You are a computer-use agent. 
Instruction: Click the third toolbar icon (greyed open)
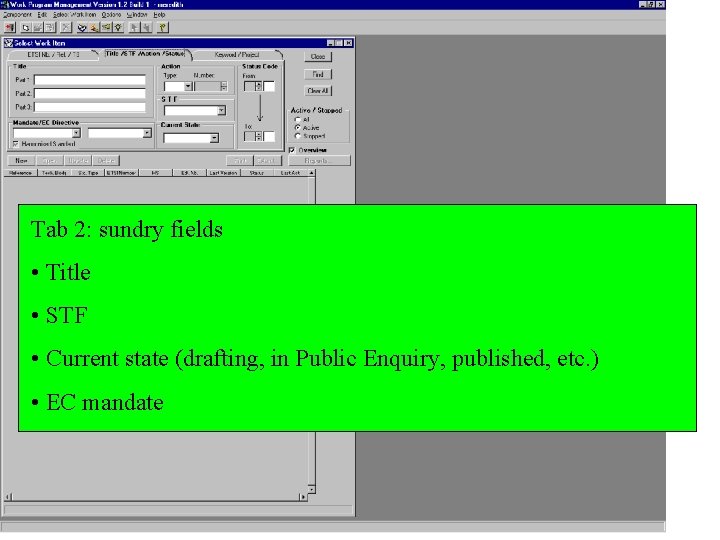(x=38, y=28)
